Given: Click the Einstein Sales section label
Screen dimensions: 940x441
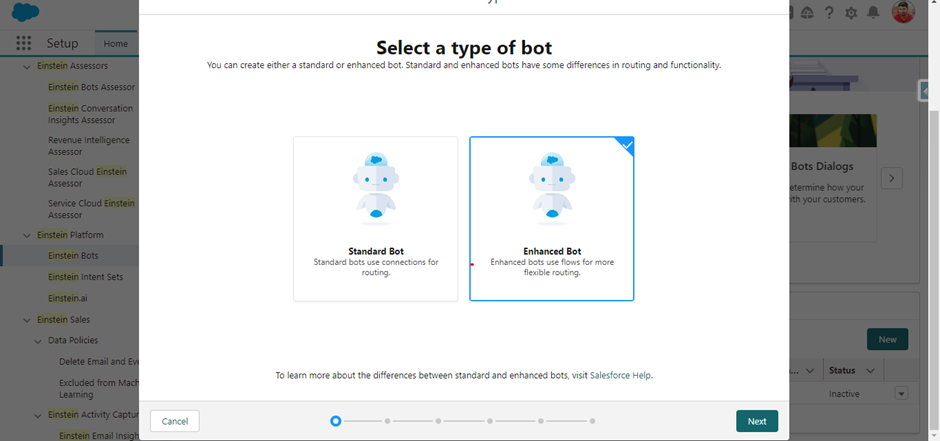Looking at the screenshot, I should point(64,319).
